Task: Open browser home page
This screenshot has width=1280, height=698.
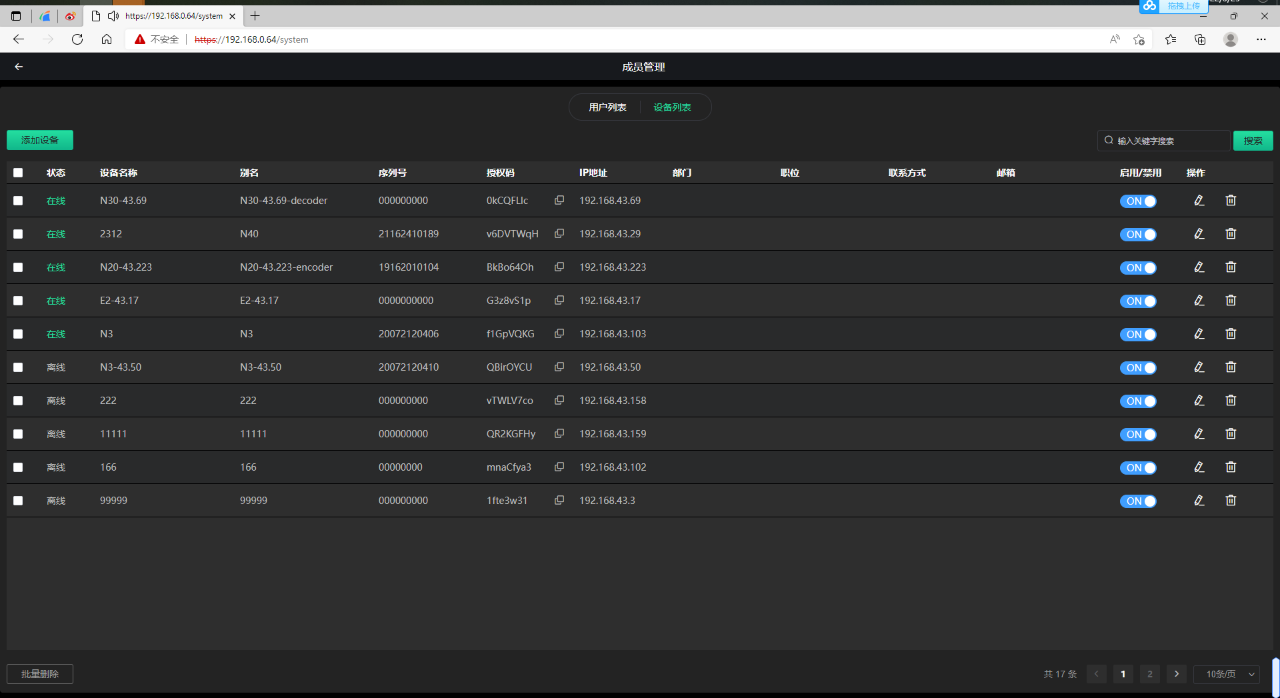Action: [106, 39]
